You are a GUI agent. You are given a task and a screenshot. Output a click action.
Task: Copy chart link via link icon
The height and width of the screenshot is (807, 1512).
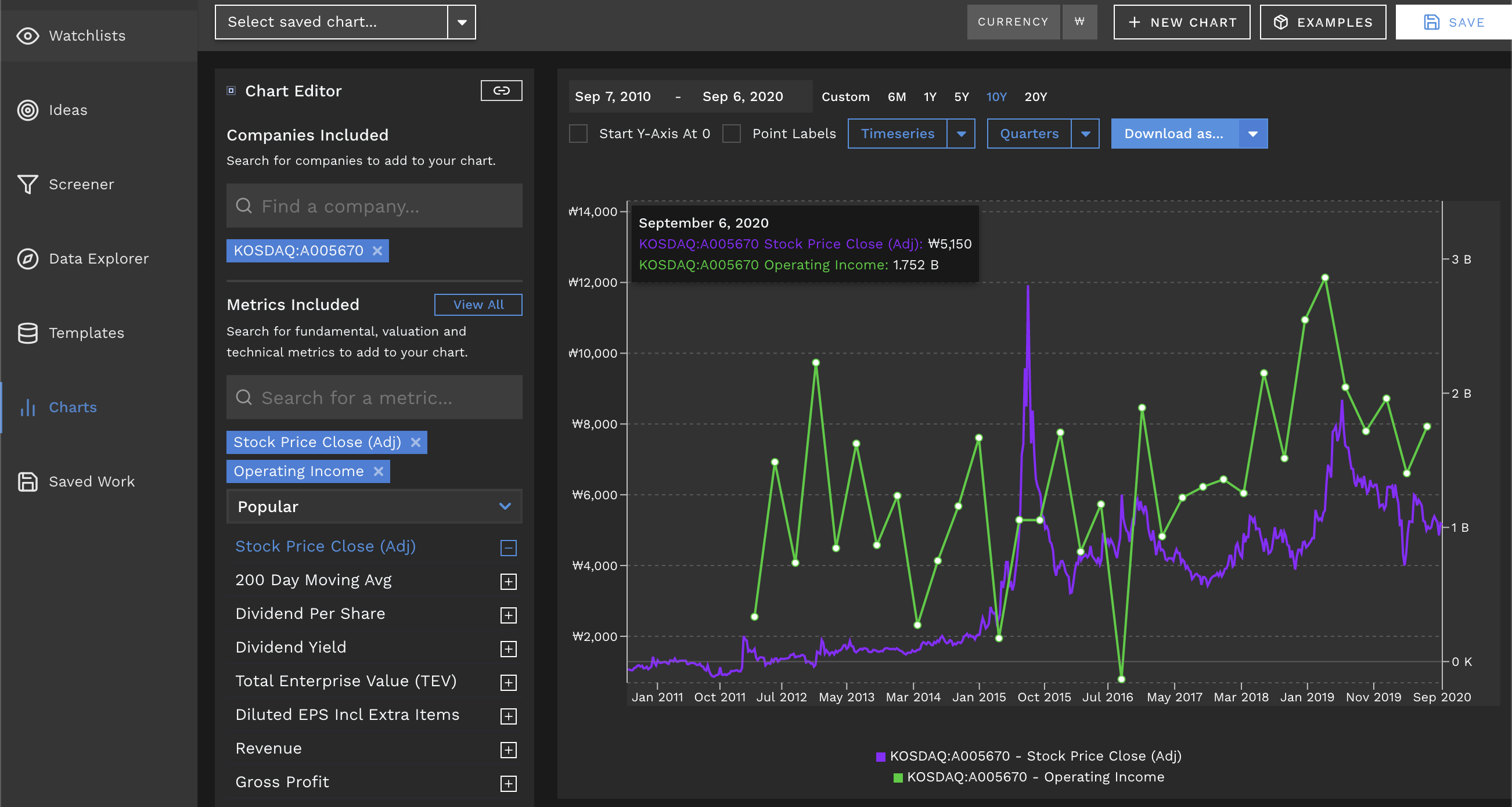[501, 91]
